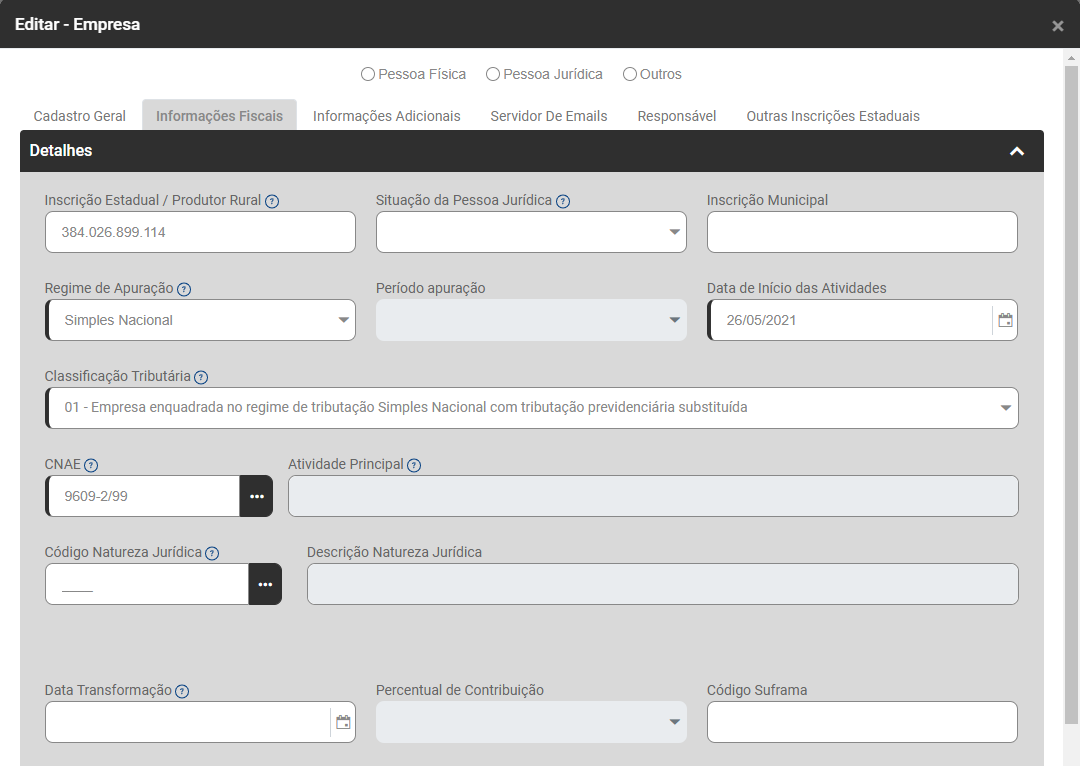Open Situação da Pessoa Jurídica dropdown
The height and width of the screenshot is (766, 1080).
point(531,232)
